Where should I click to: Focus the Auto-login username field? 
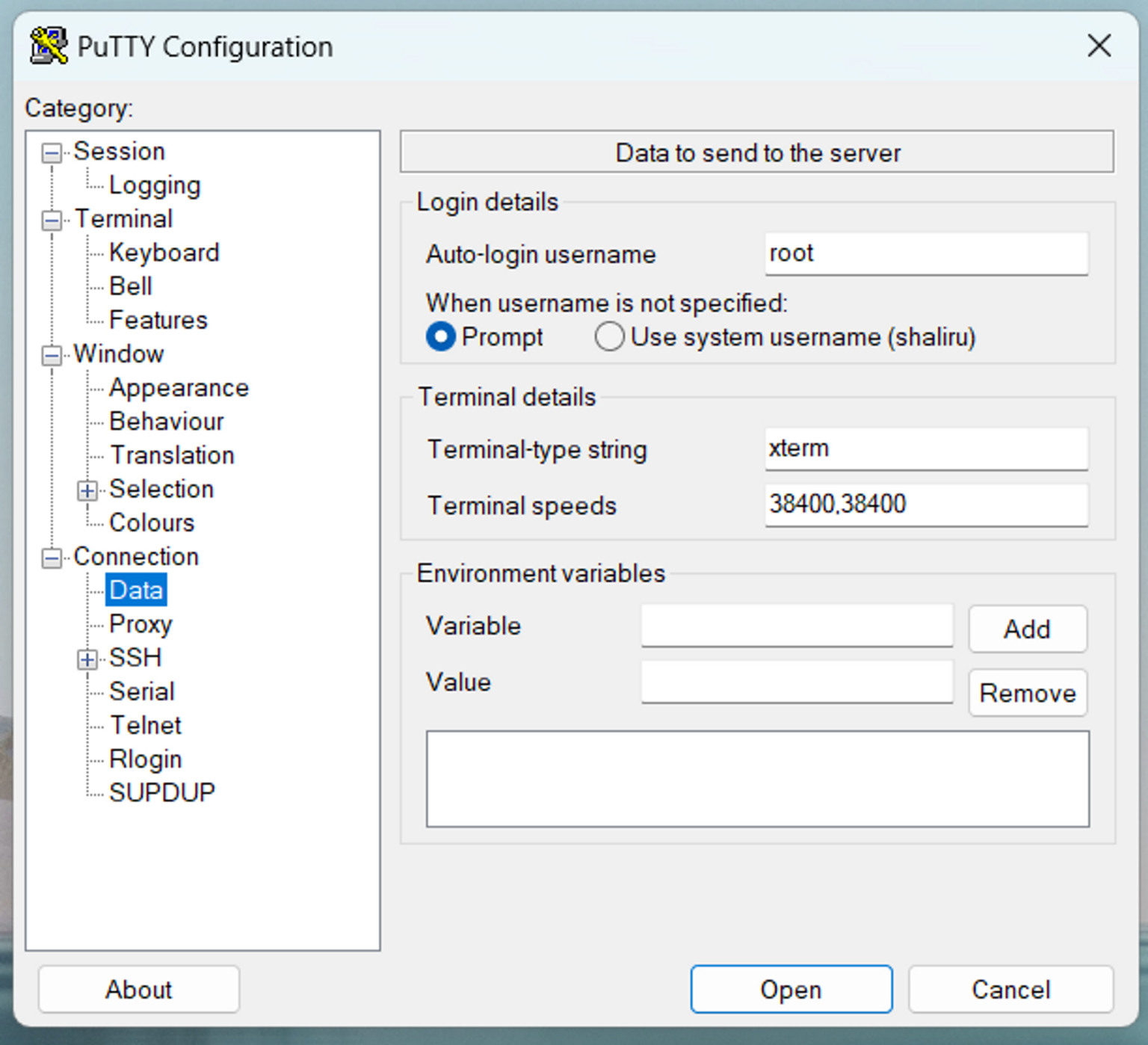point(925,254)
